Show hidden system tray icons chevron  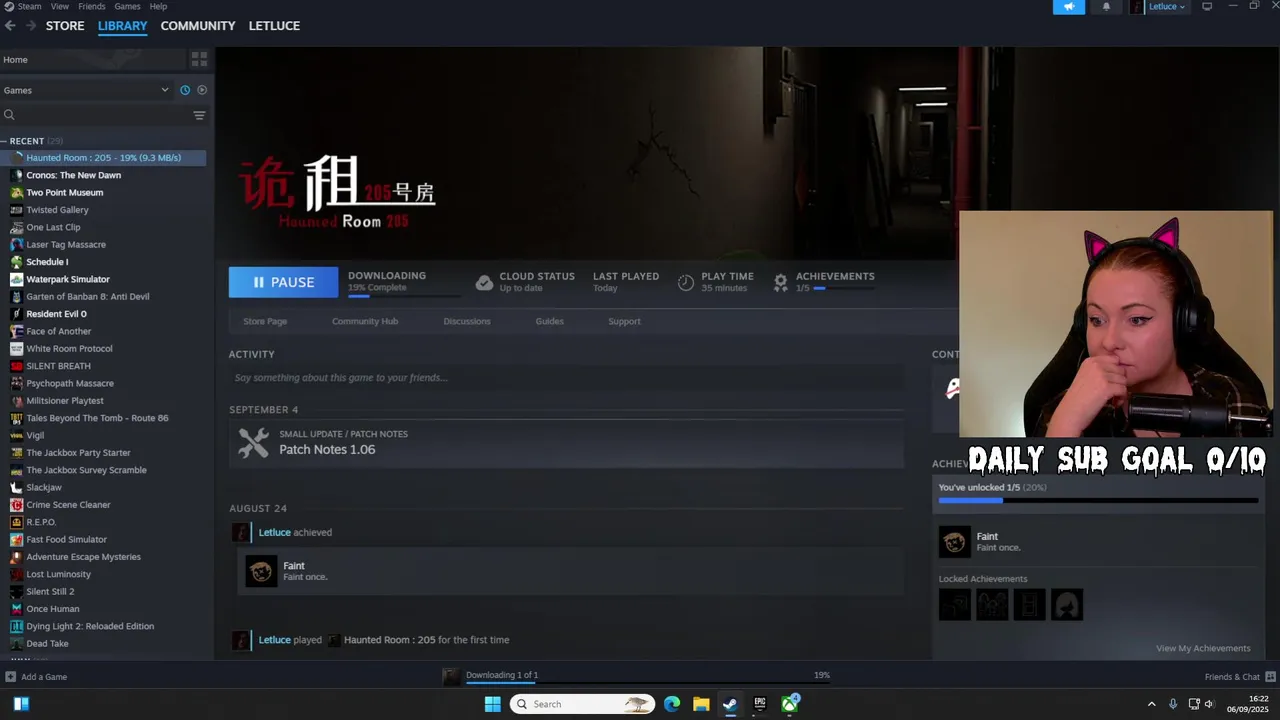pyautogui.click(x=1151, y=704)
